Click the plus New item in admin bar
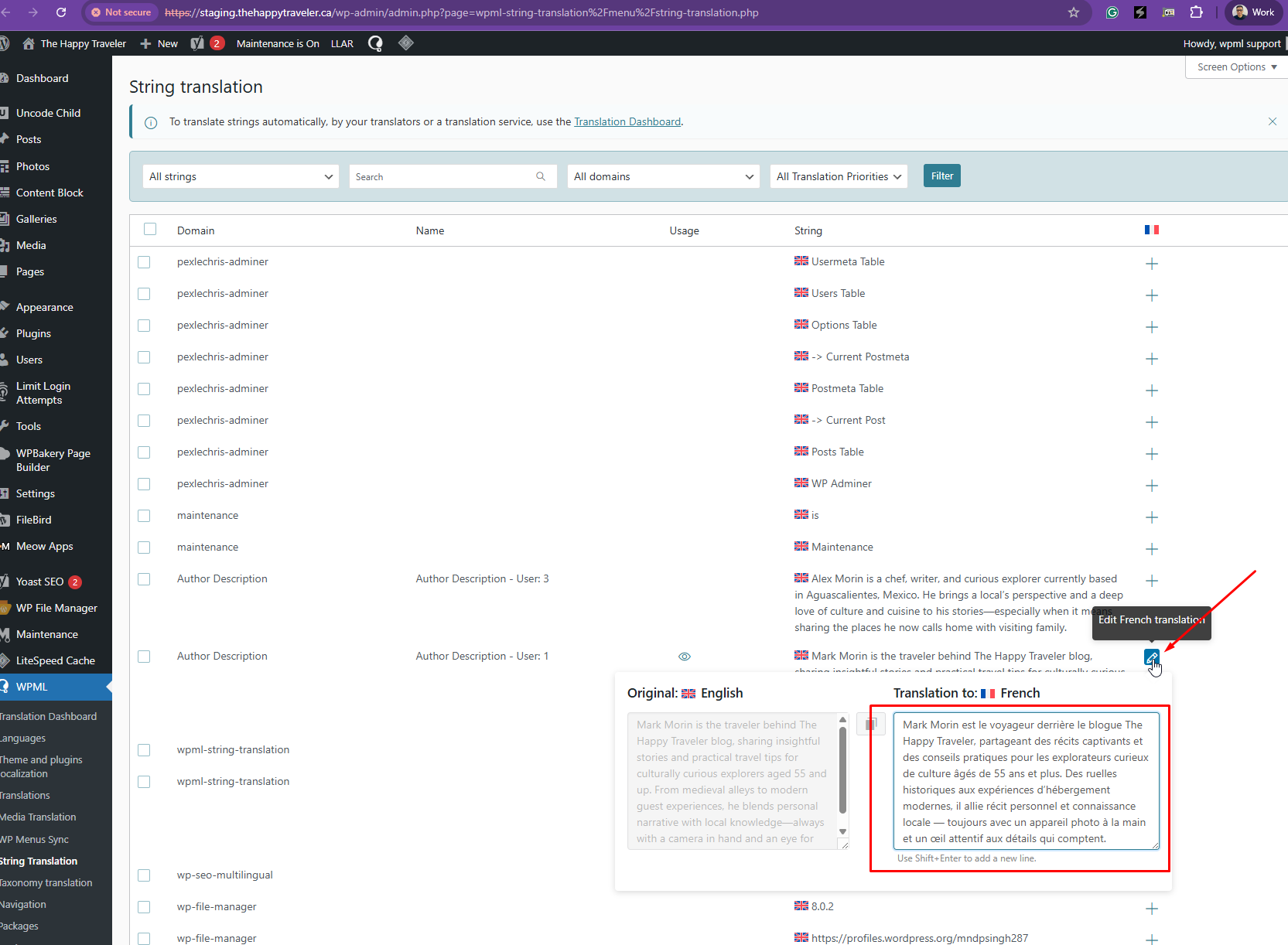1288x945 pixels. point(159,43)
